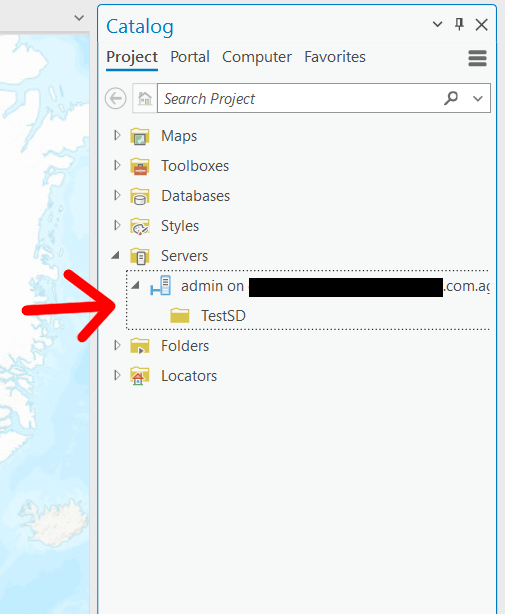Open the search options dropdown arrow
Screen dimensions: 505x614
pyautogui.click(x=478, y=98)
